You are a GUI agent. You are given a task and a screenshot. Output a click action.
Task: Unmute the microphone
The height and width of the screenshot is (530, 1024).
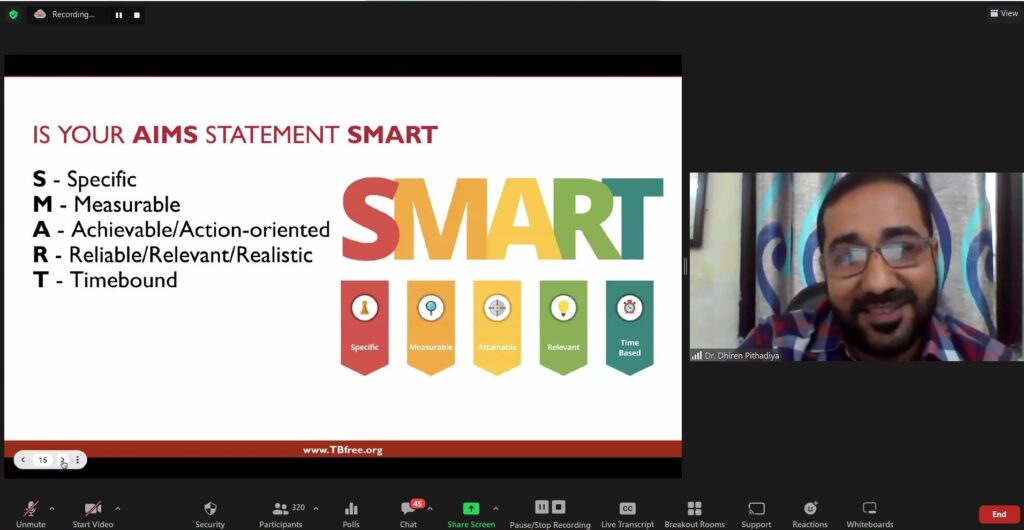31,510
